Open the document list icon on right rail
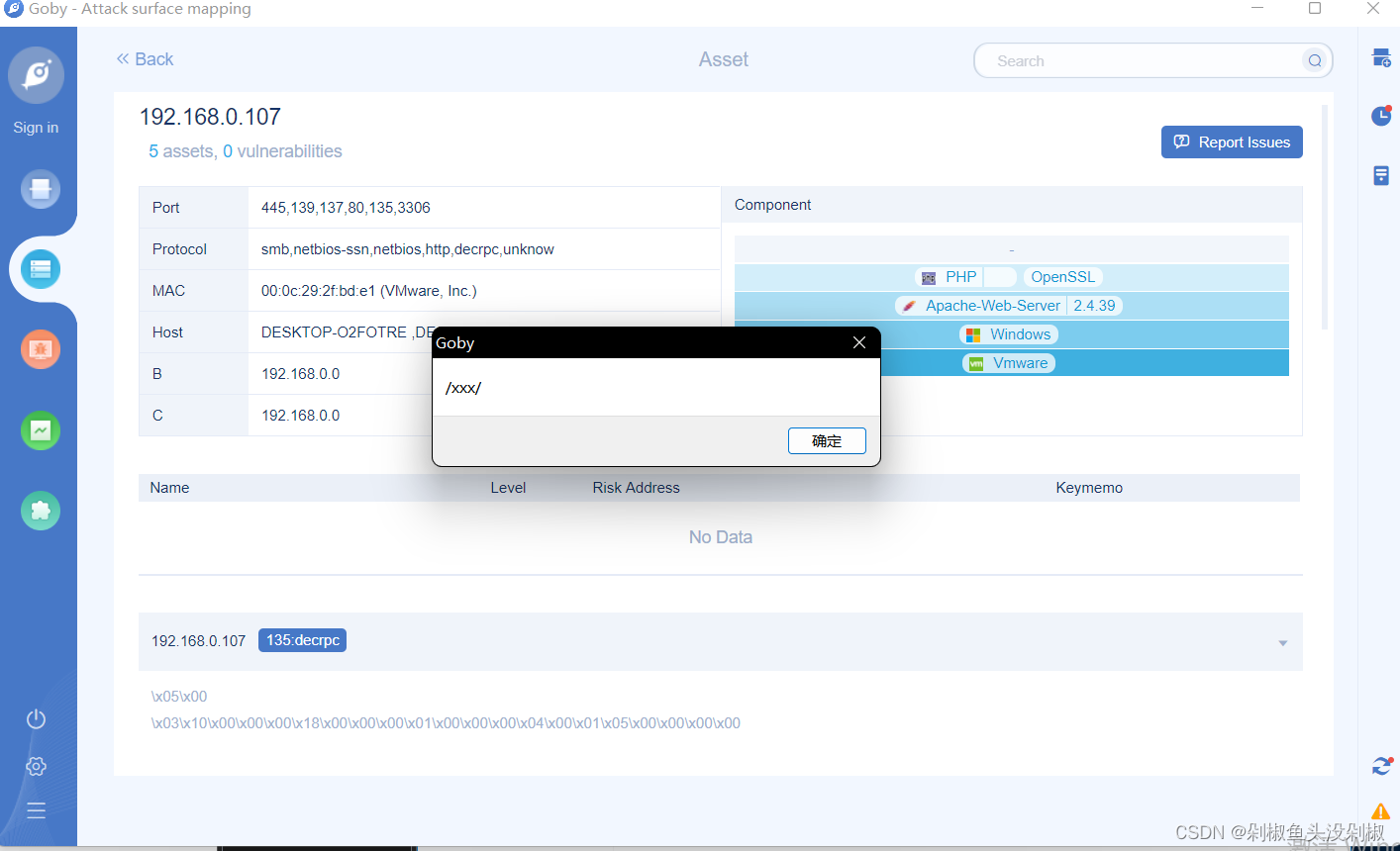 coord(1381,175)
